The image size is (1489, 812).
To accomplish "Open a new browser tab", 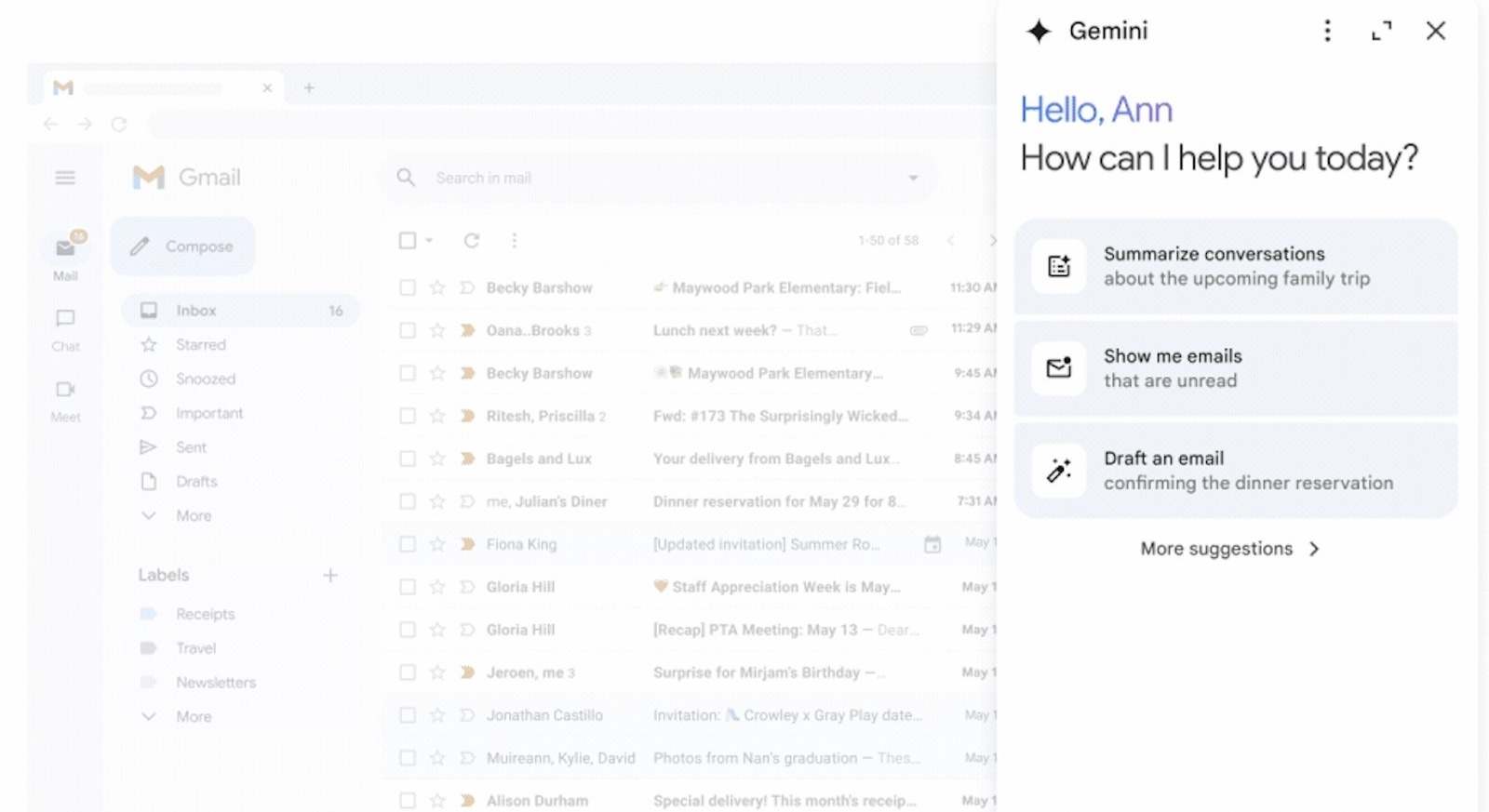I will tap(309, 87).
